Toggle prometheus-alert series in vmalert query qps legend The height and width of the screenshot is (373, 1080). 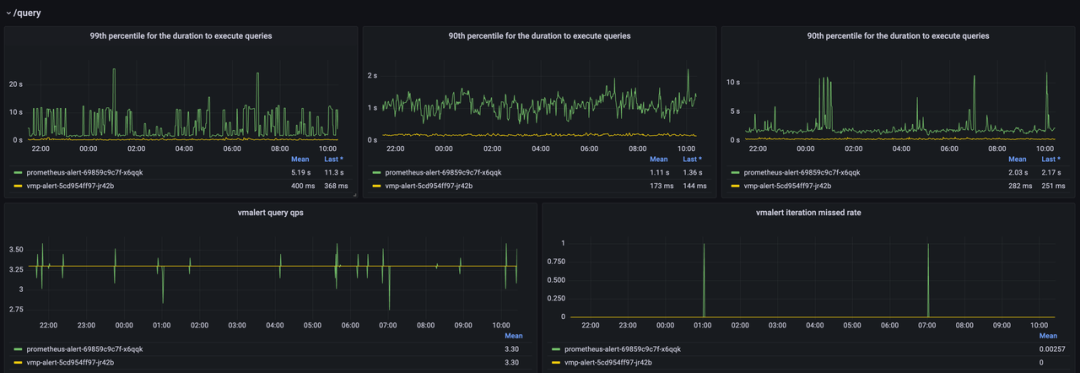coord(85,349)
